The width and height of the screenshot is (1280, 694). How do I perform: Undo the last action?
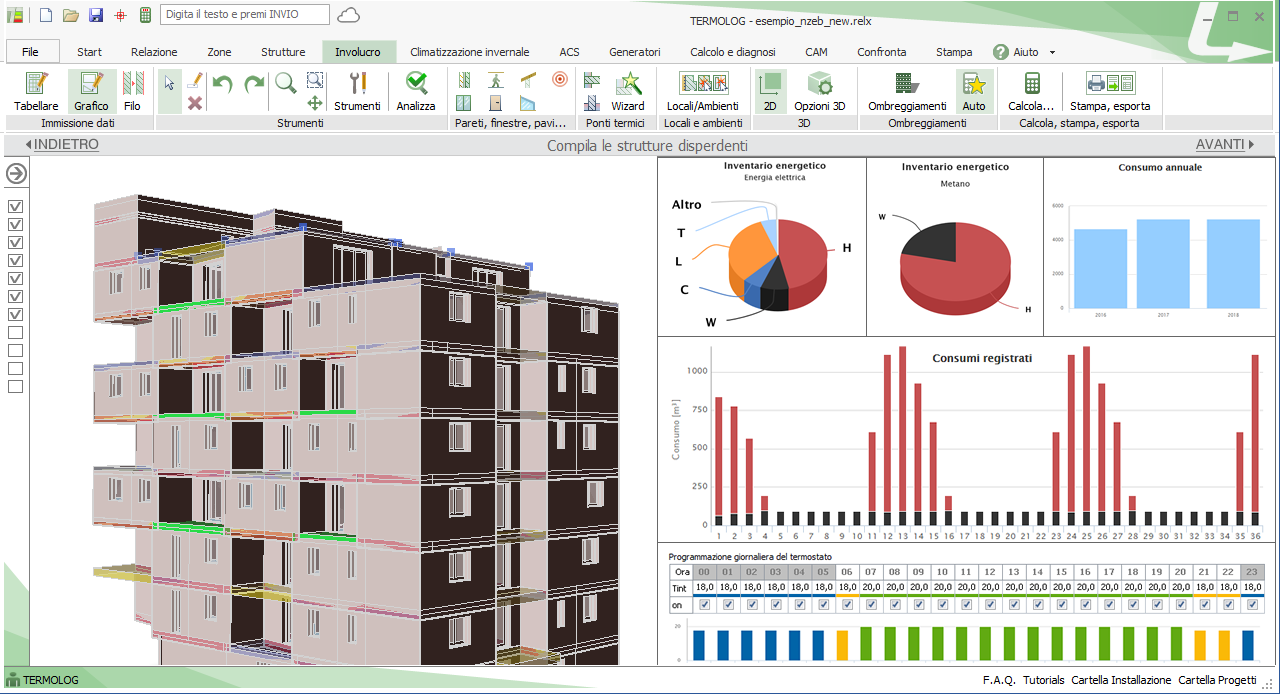point(223,85)
